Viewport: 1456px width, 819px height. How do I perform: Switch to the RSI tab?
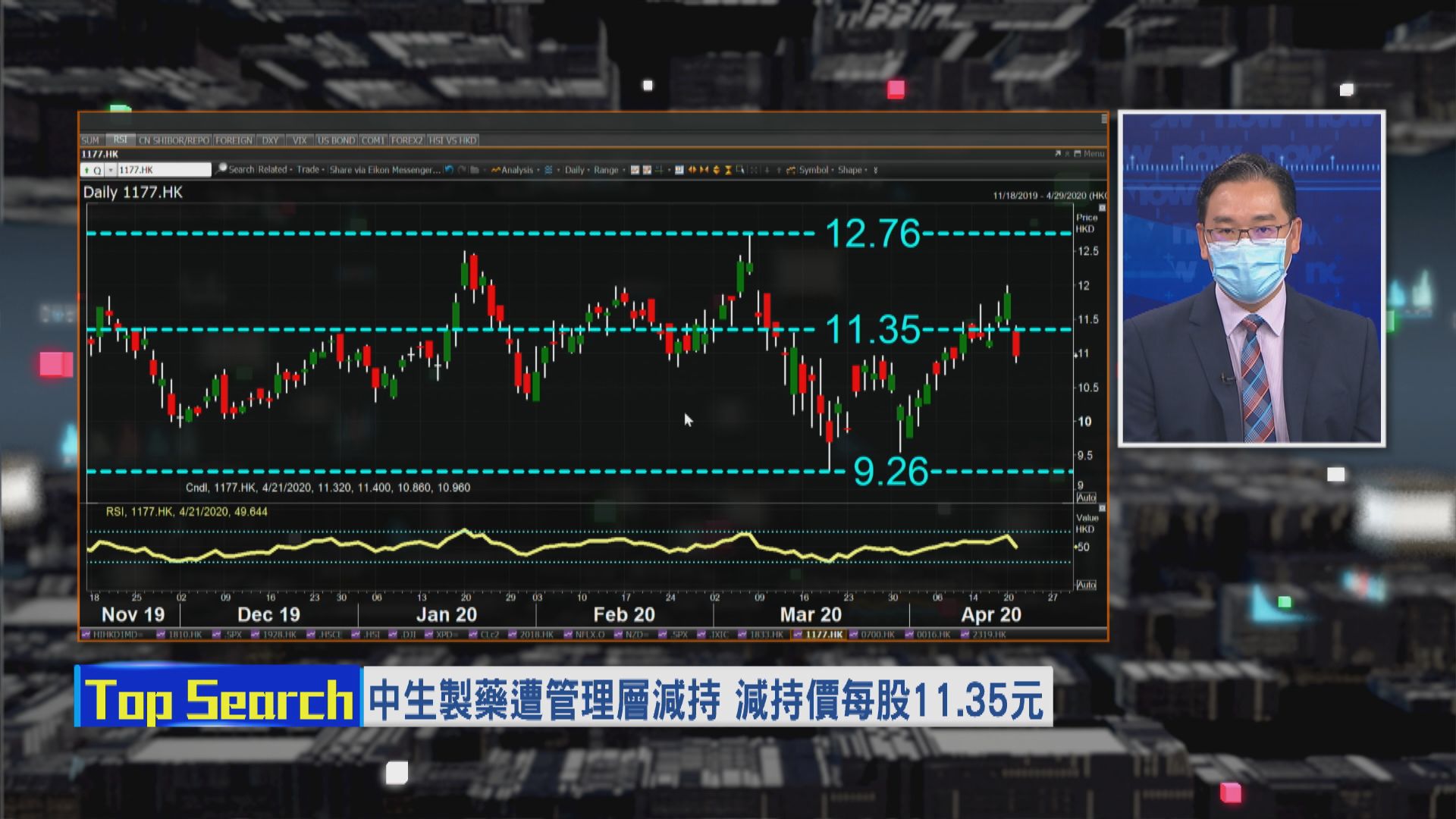[x=120, y=140]
